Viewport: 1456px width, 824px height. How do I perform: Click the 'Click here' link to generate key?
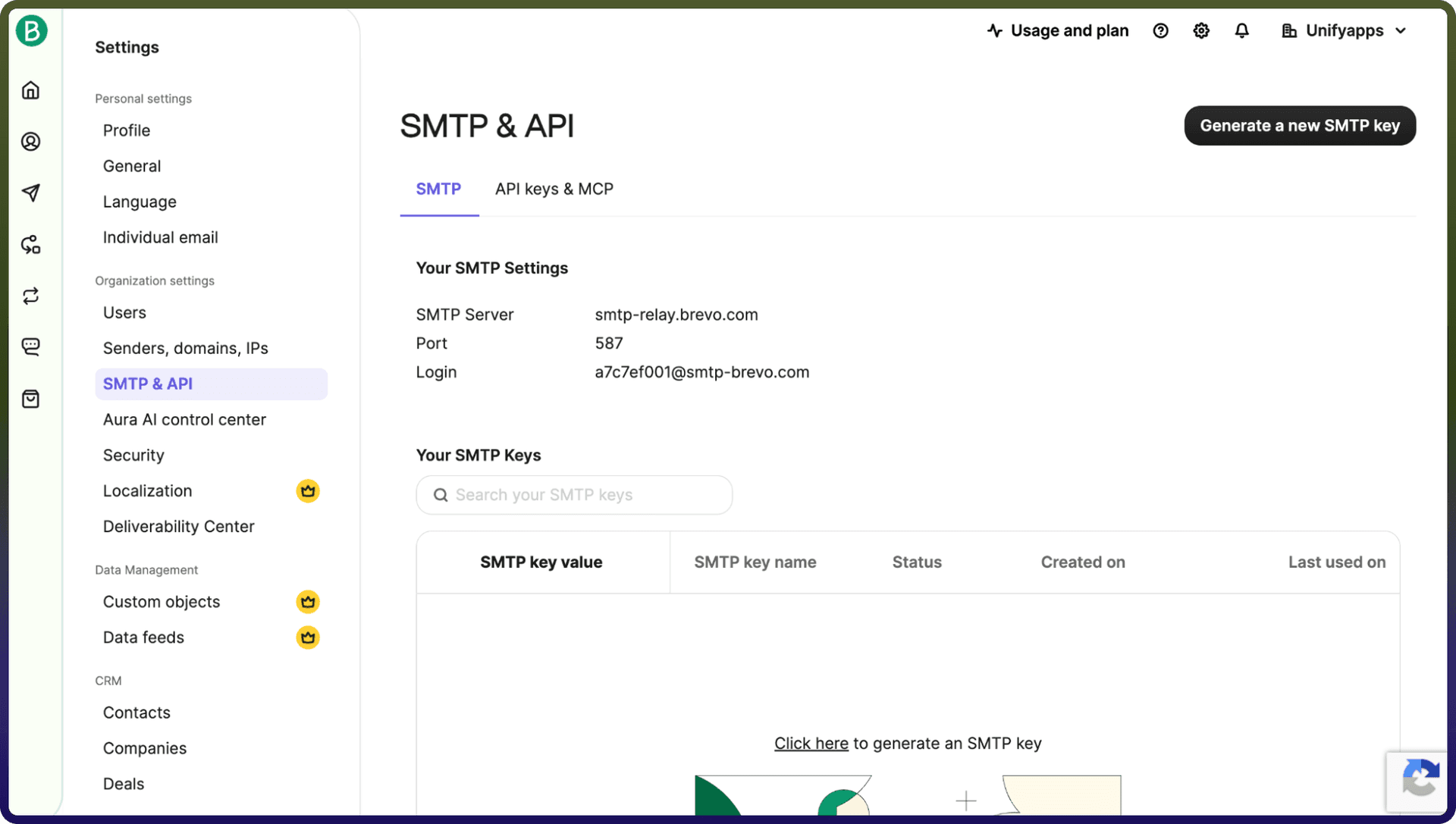pos(811,744)
